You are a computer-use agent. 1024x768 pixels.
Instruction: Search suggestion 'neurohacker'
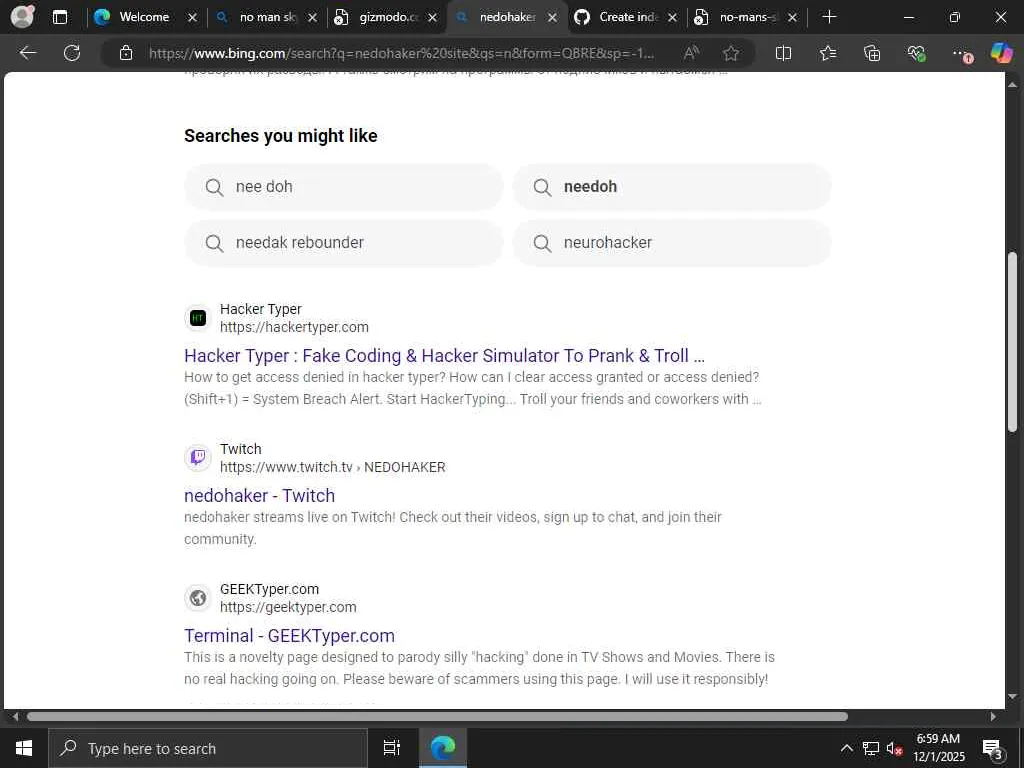pyautogui.click(x=672, y=243)
